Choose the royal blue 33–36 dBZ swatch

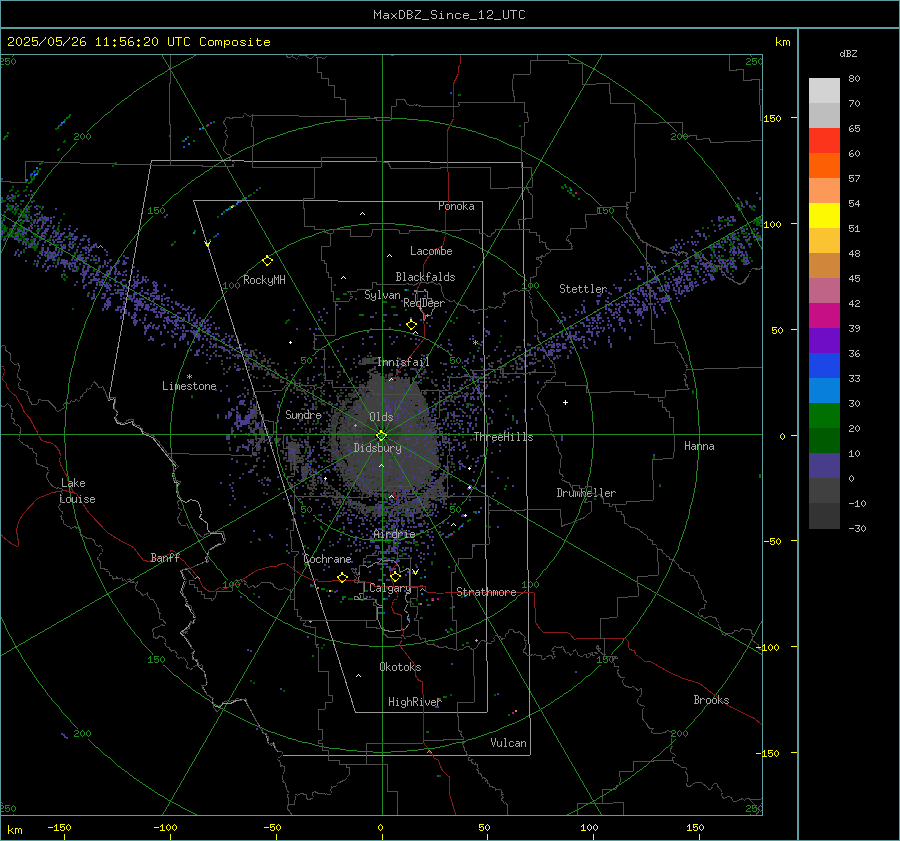pyautogui.click(x=824, y=366)
